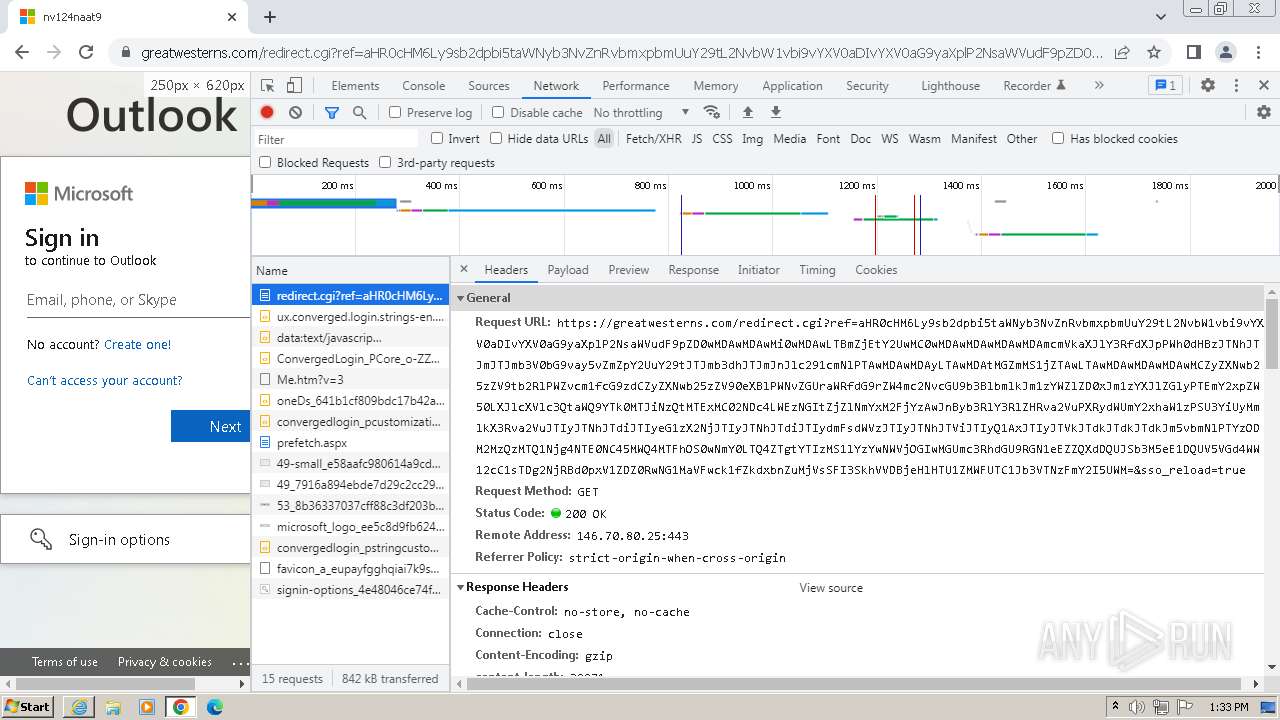1280x720 pixels.
Task: Switch to the Elements tab
Action: coord(355,86)
